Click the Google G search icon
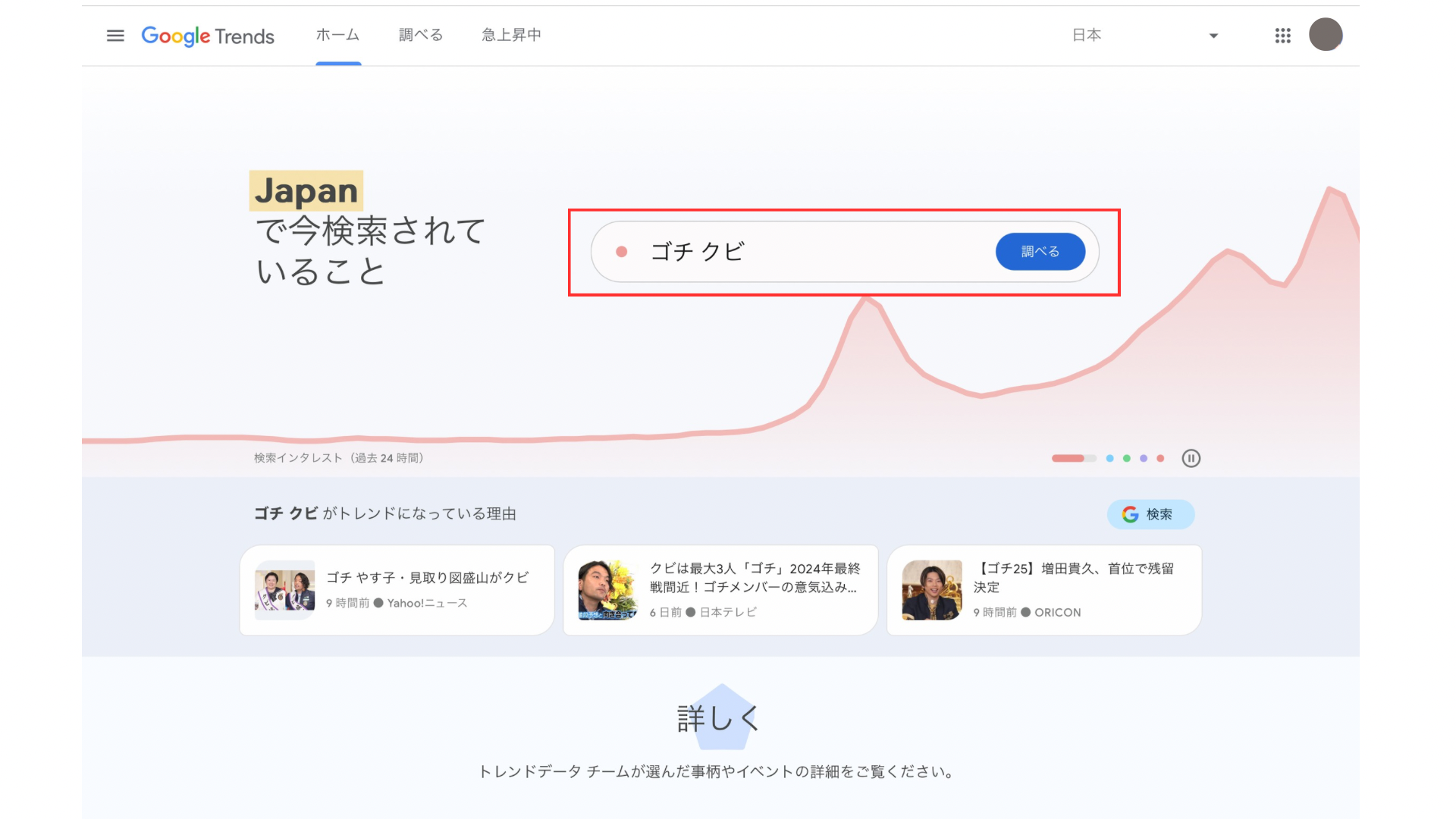 click(x=1130, y=514)
